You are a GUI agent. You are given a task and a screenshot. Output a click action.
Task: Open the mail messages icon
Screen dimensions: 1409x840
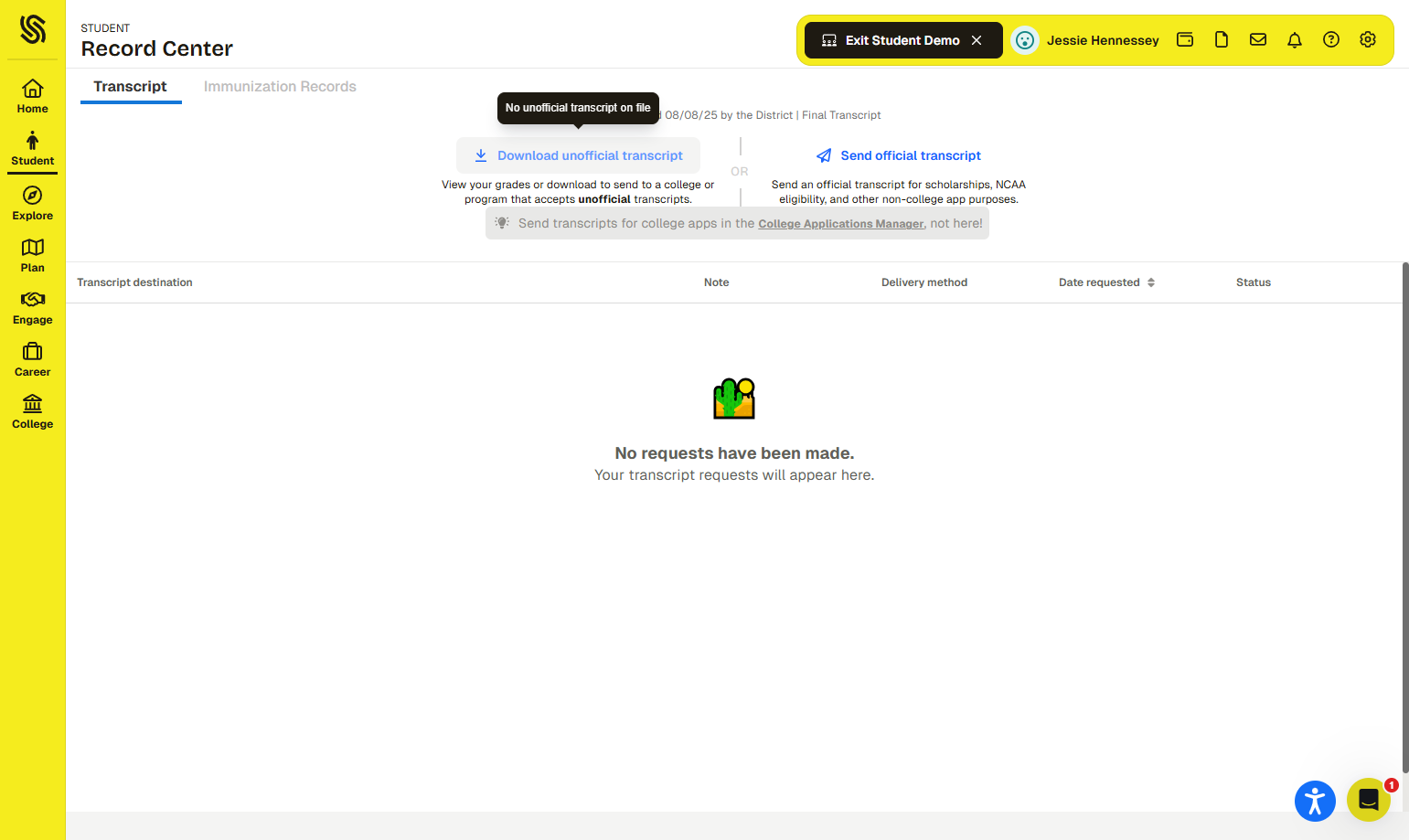point(1258,39)
